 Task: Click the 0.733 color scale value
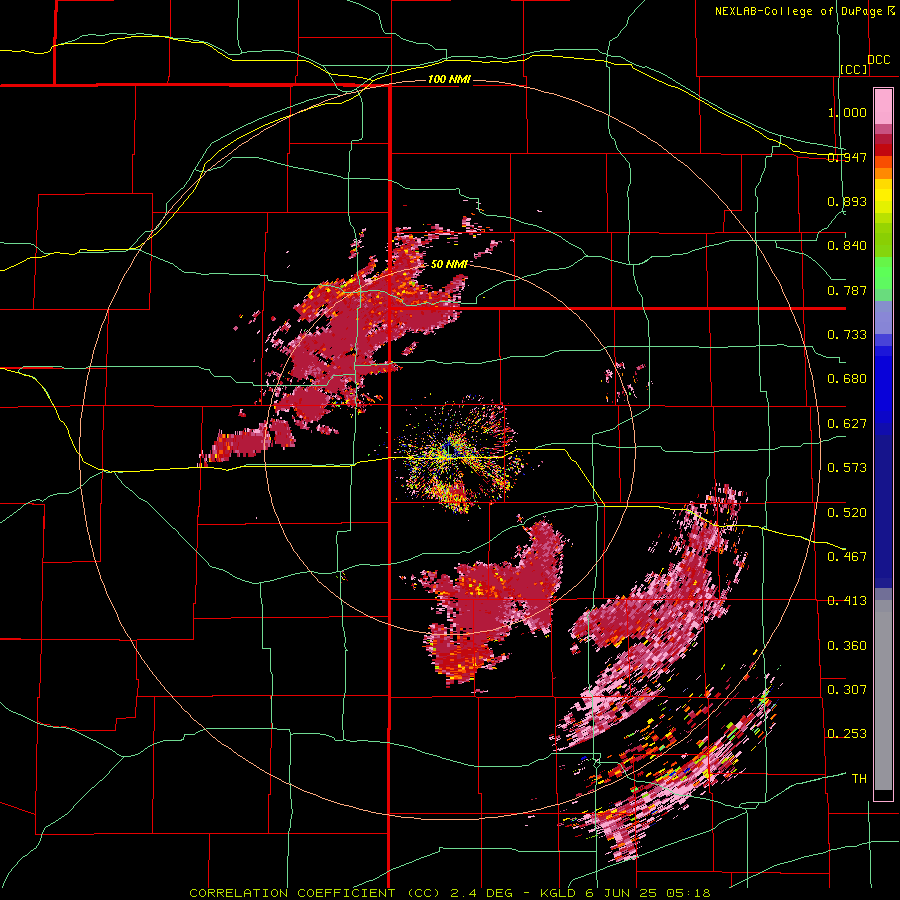click(x=847, y=335)
